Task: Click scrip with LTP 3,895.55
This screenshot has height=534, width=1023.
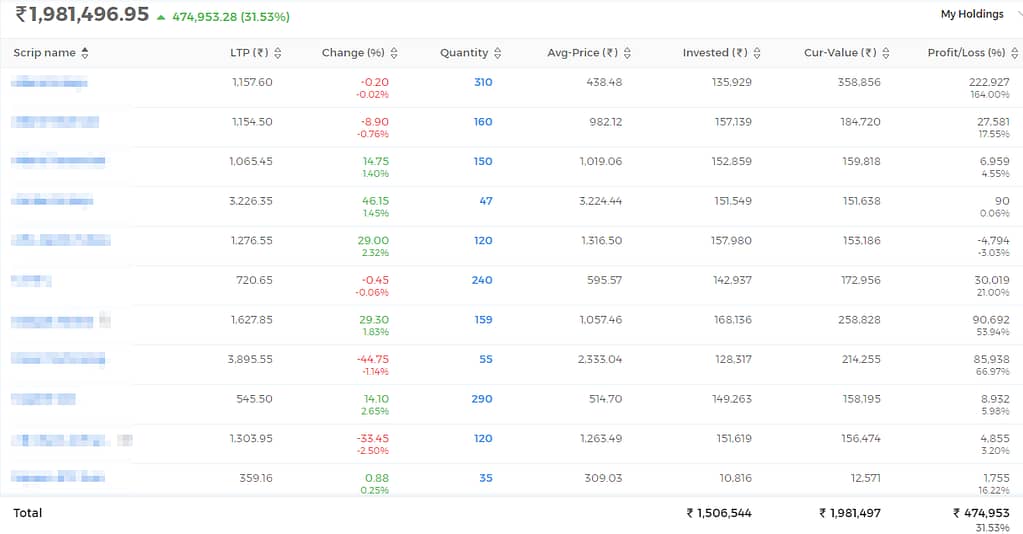Action: (x=58, y=359)
